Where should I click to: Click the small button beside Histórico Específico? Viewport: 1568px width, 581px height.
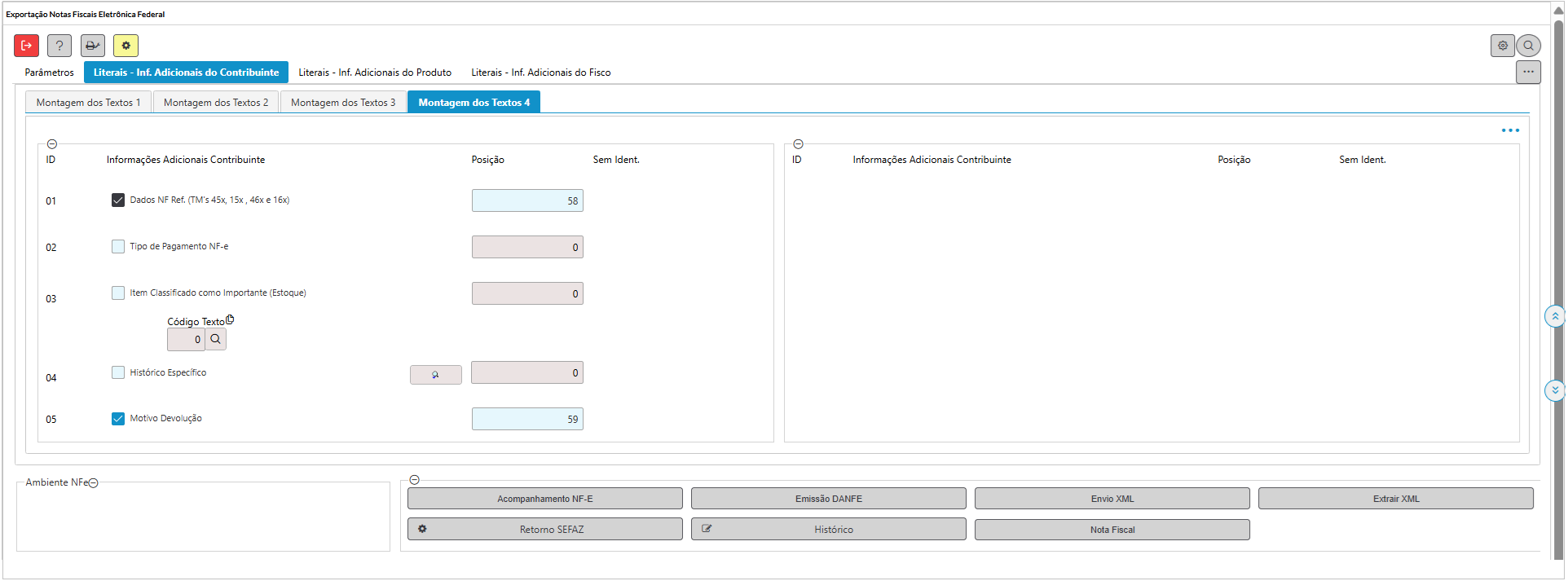[435, 374]
